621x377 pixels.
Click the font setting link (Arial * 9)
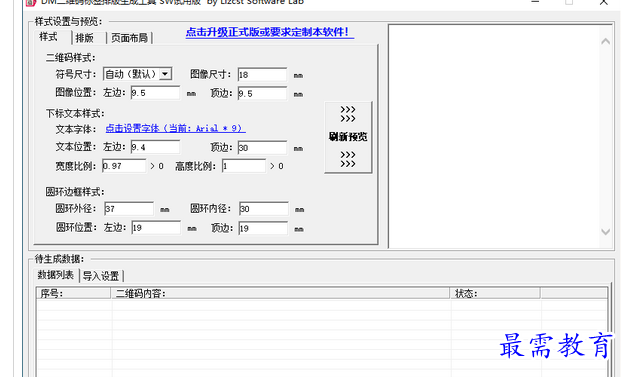point(175,128)
